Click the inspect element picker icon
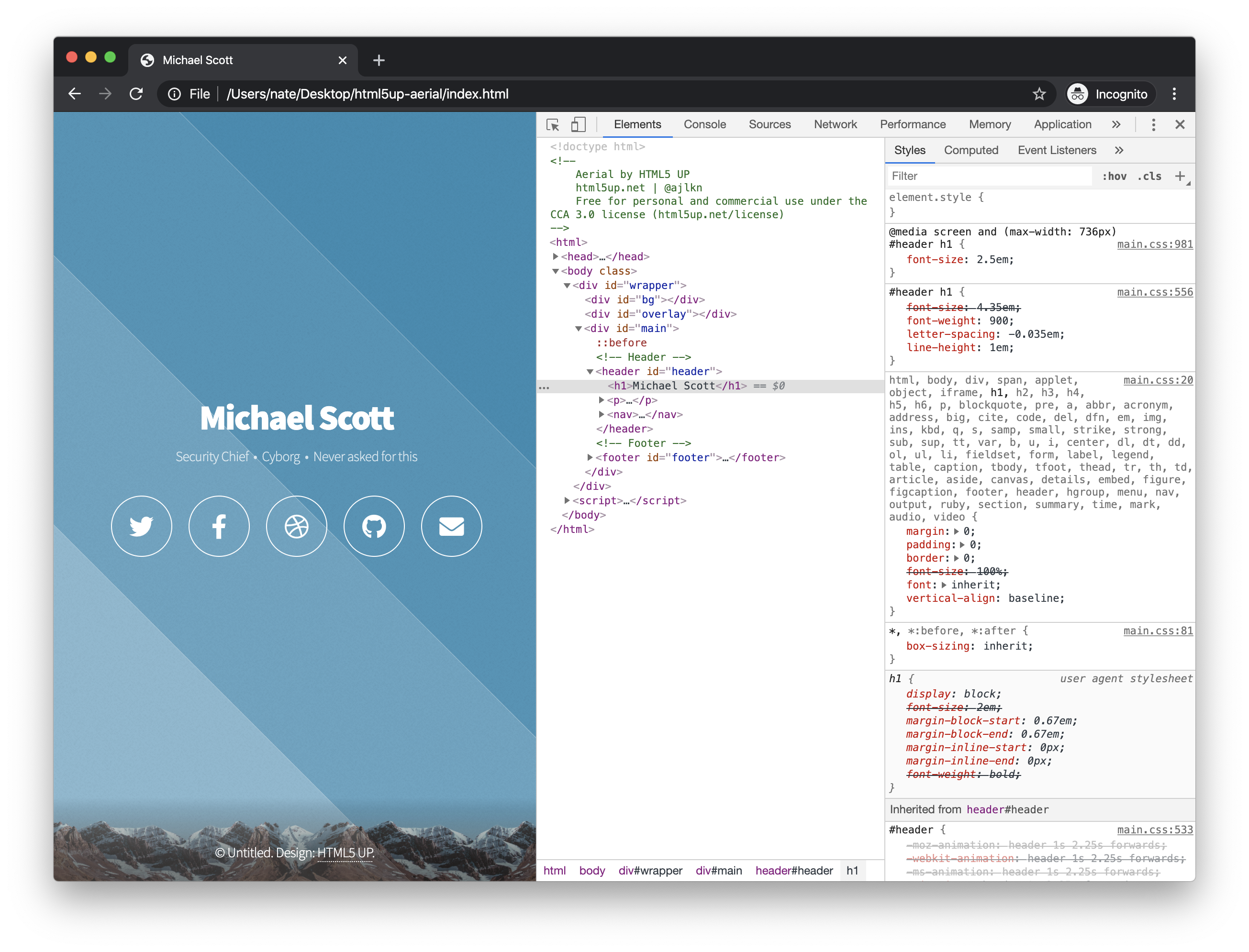 tap(553, 125)
